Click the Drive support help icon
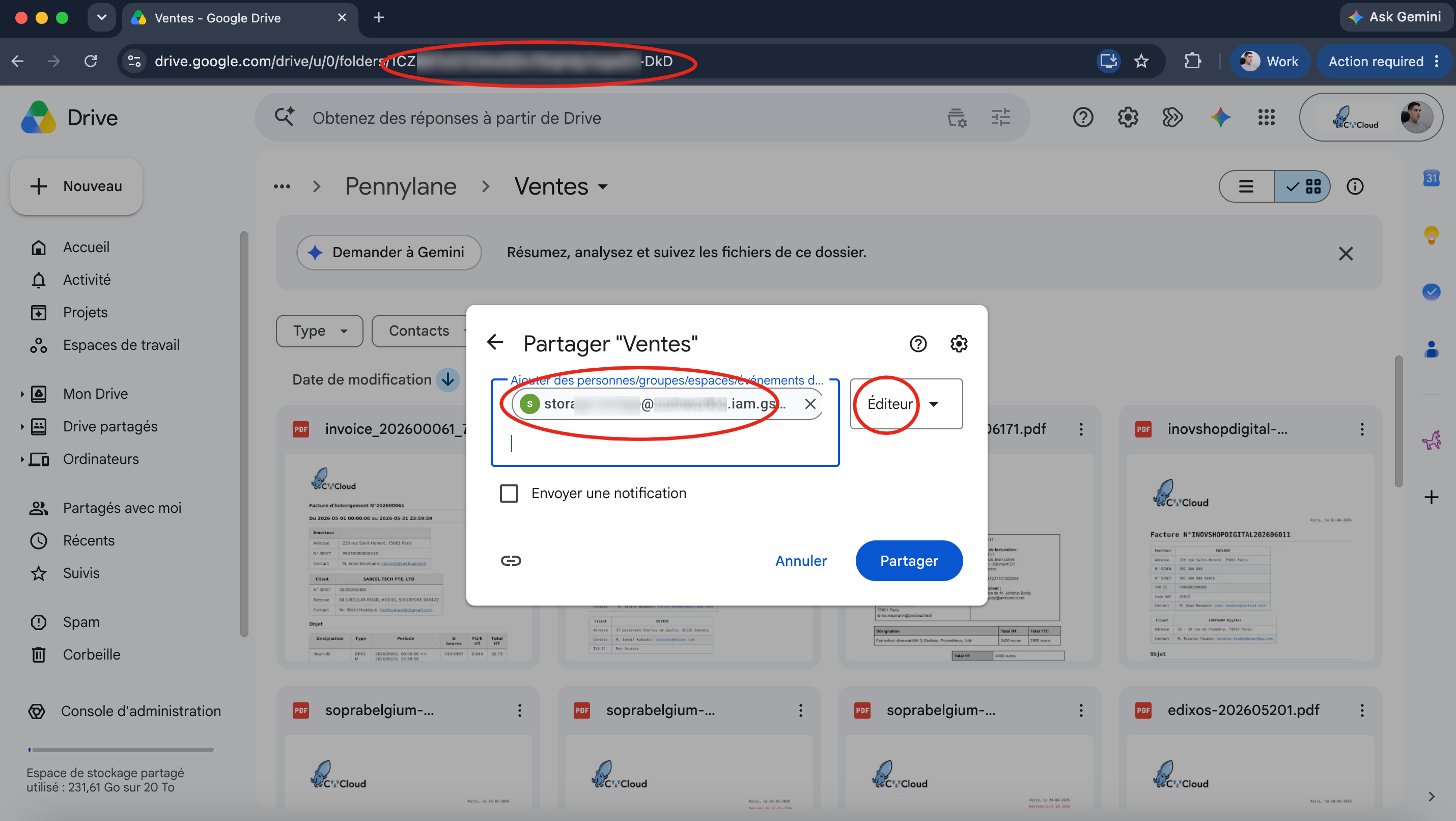This screenshot has height=821, width=1456. pyautogui.click(x=1083, y=118)
